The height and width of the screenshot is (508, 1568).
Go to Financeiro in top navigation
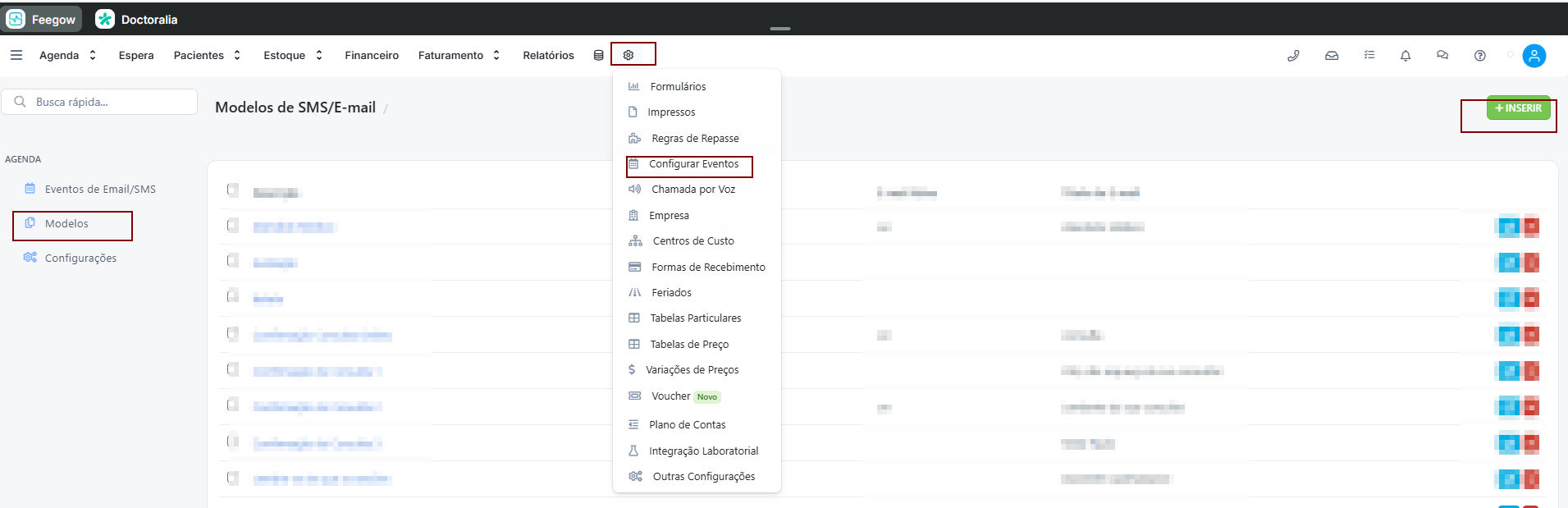click(x=372, y=55)
